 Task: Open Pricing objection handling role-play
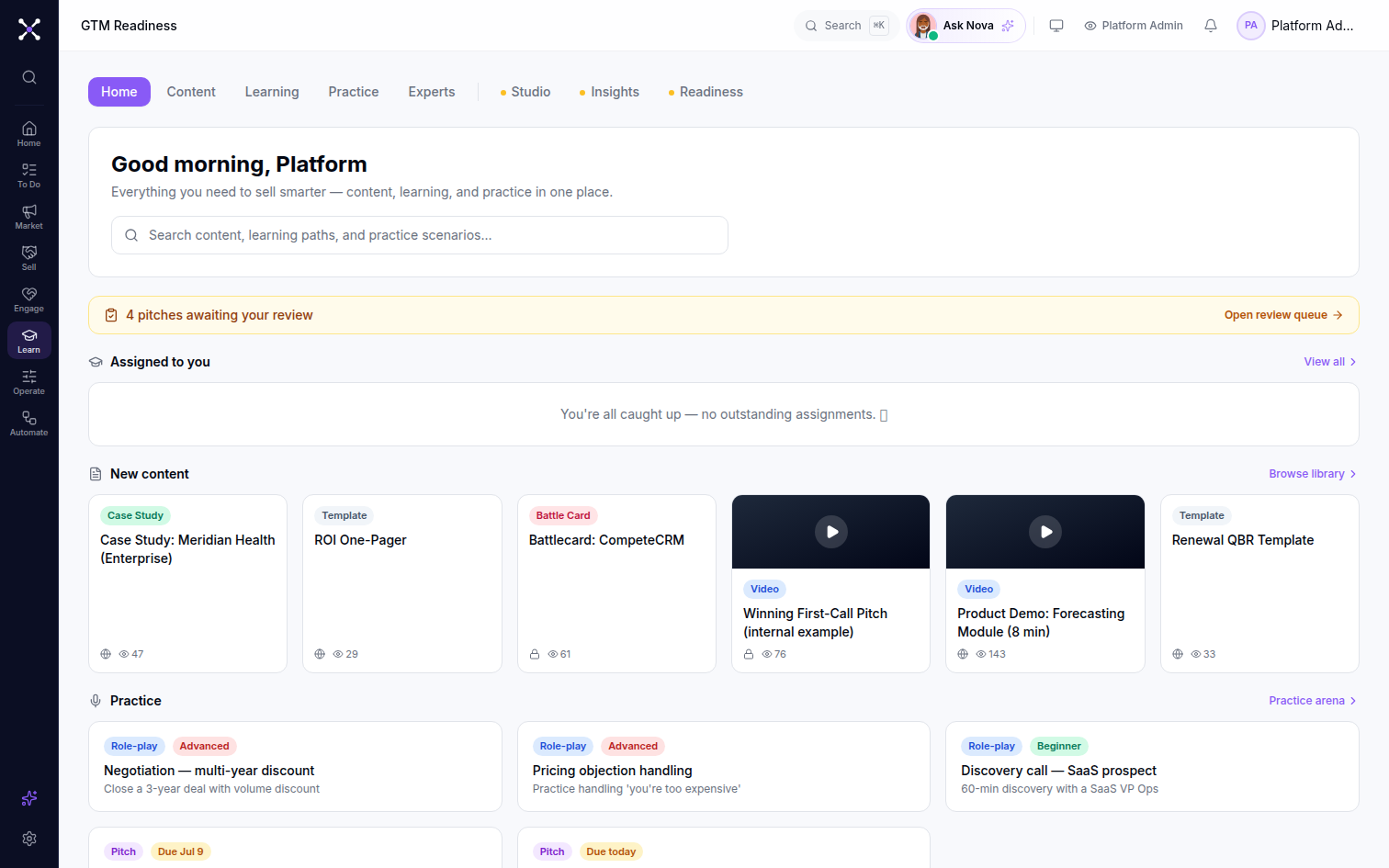pyautogui.click(x=724, y=767)
